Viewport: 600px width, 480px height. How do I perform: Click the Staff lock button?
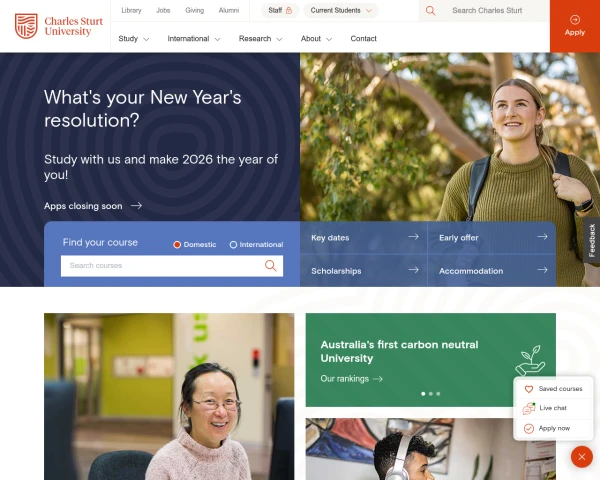(x=280, y=10)
